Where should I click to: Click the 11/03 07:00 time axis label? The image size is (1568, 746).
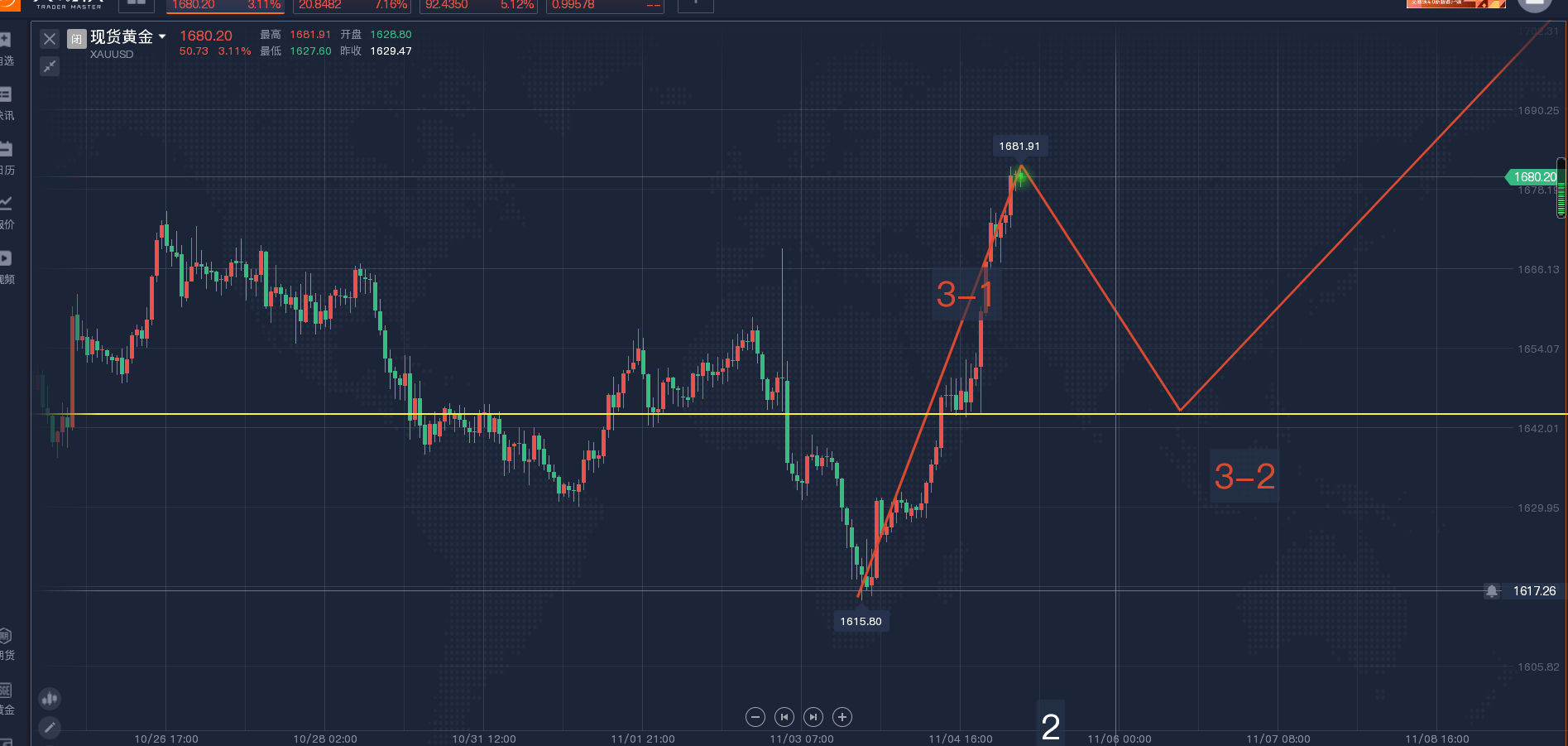coord(802,739)
